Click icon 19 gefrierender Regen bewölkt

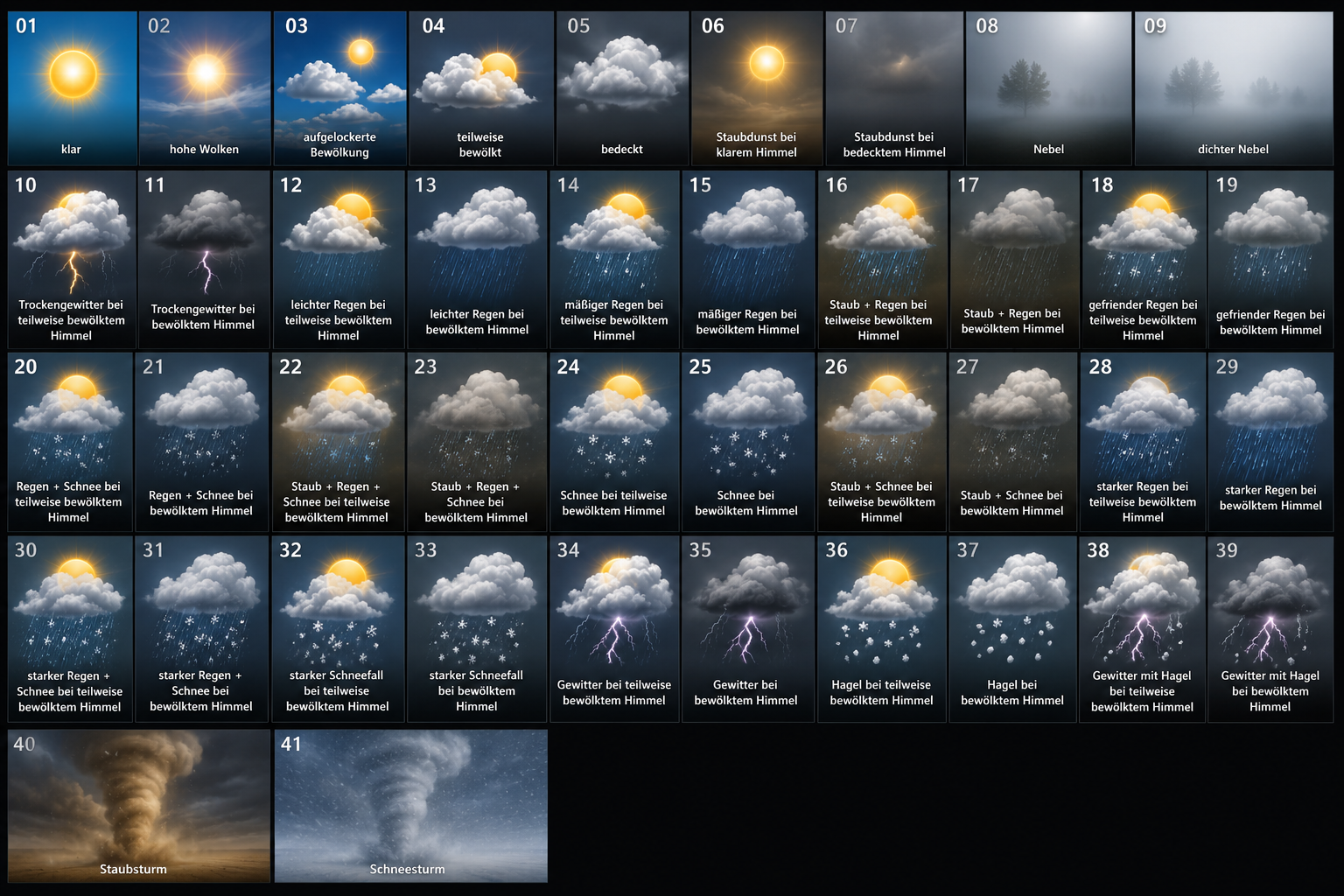(x=1270, y=260)
